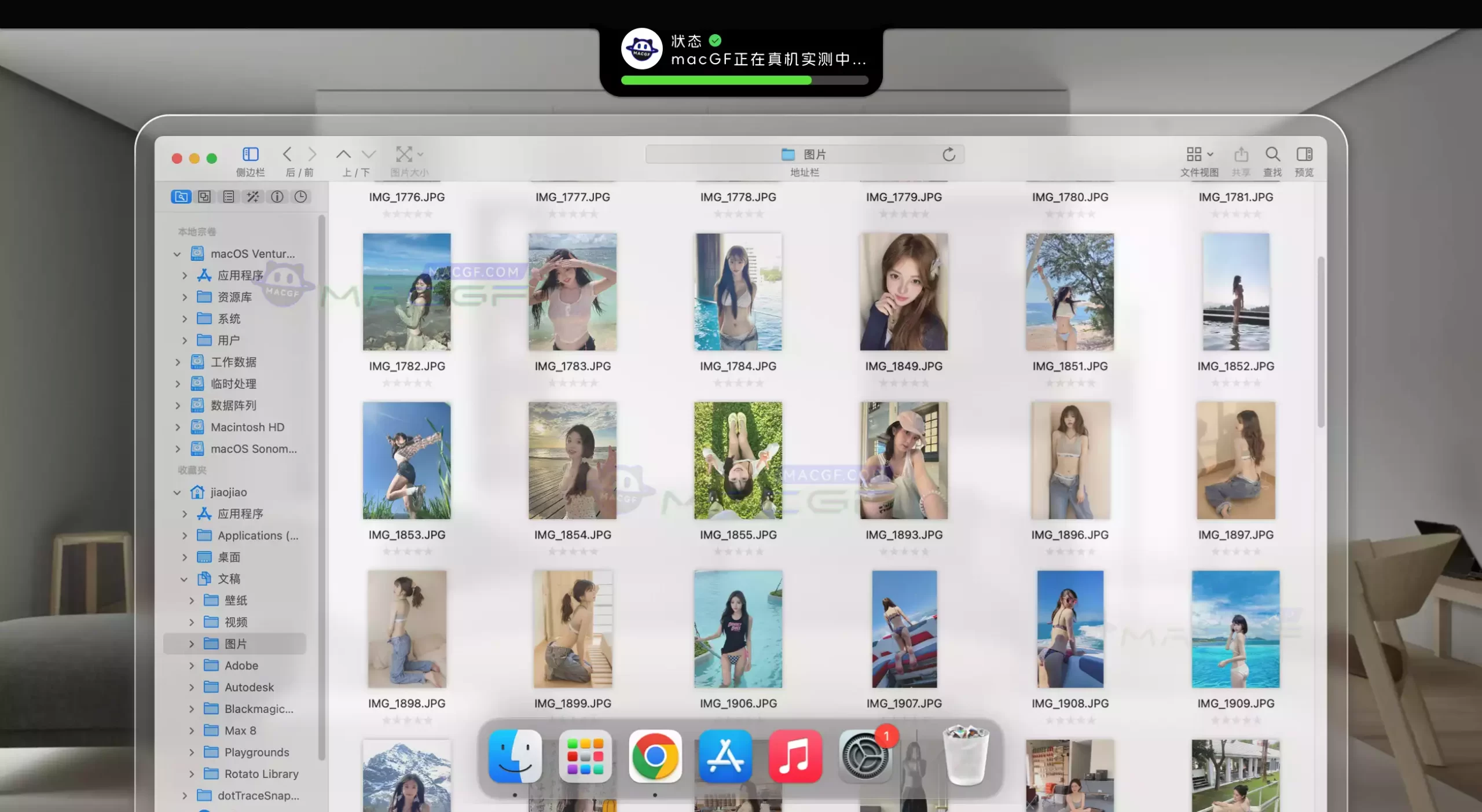
Task: Open the 图片大小 image size dropdown
Action: coord(408,154)
